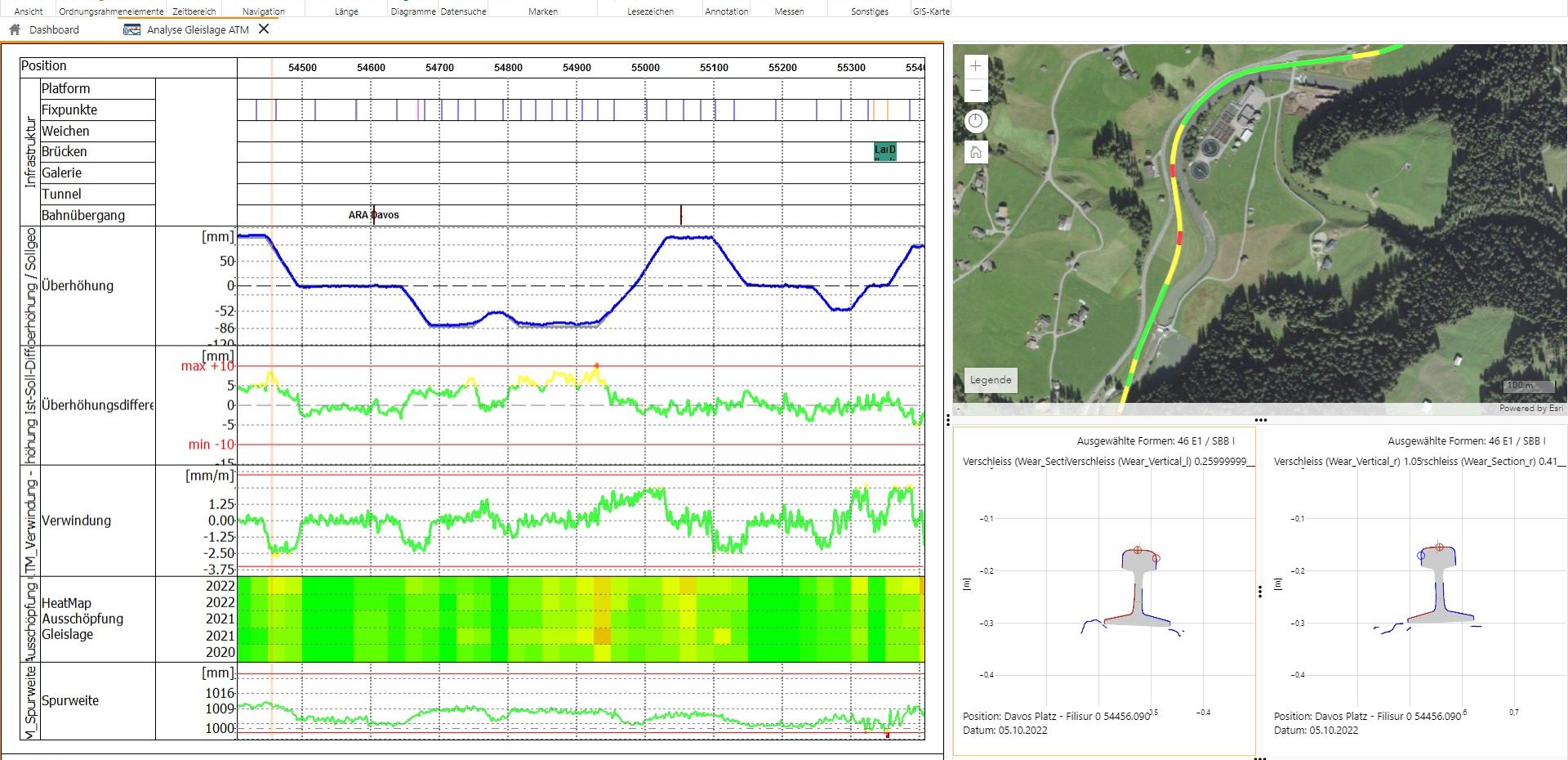Zoom out on the map
This screenshot has width=1568, height=760.
(976, 90)
